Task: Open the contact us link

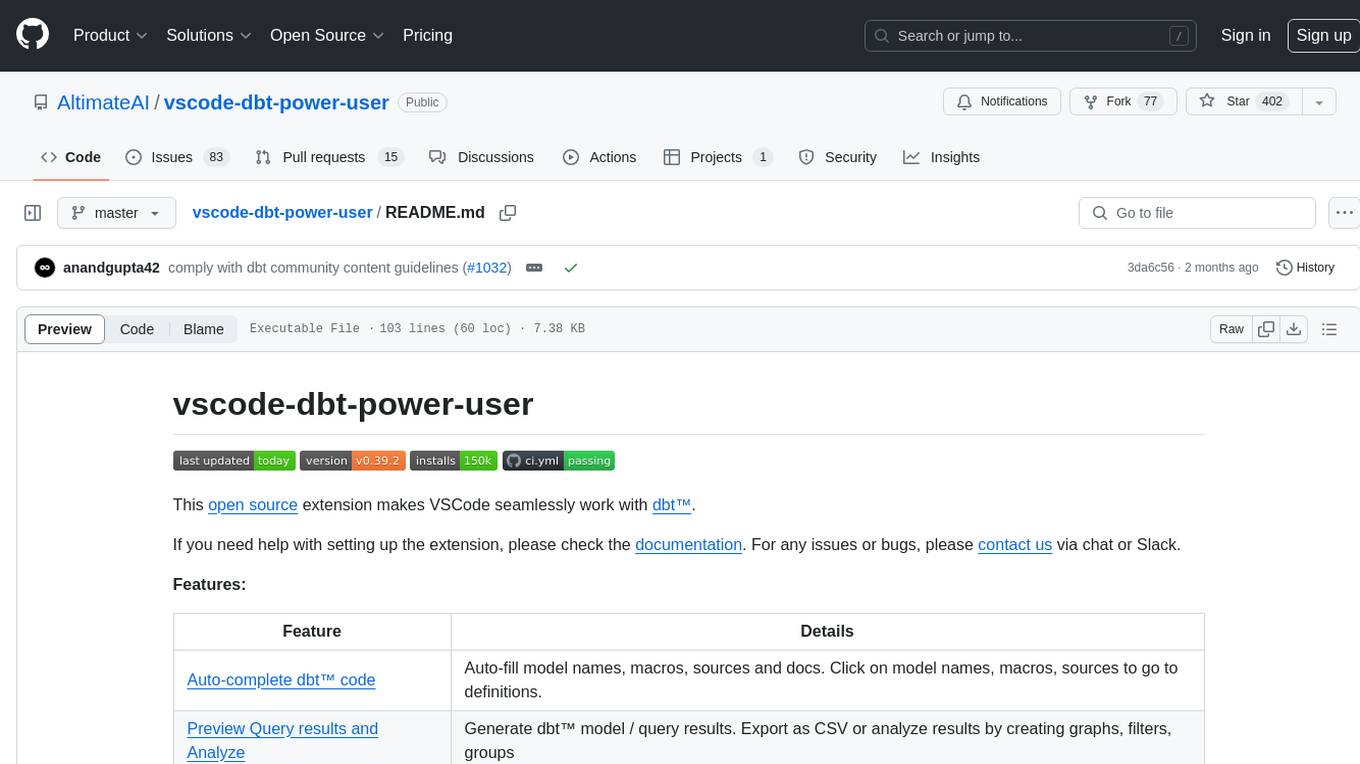Action: click(x=1015, y=545)
